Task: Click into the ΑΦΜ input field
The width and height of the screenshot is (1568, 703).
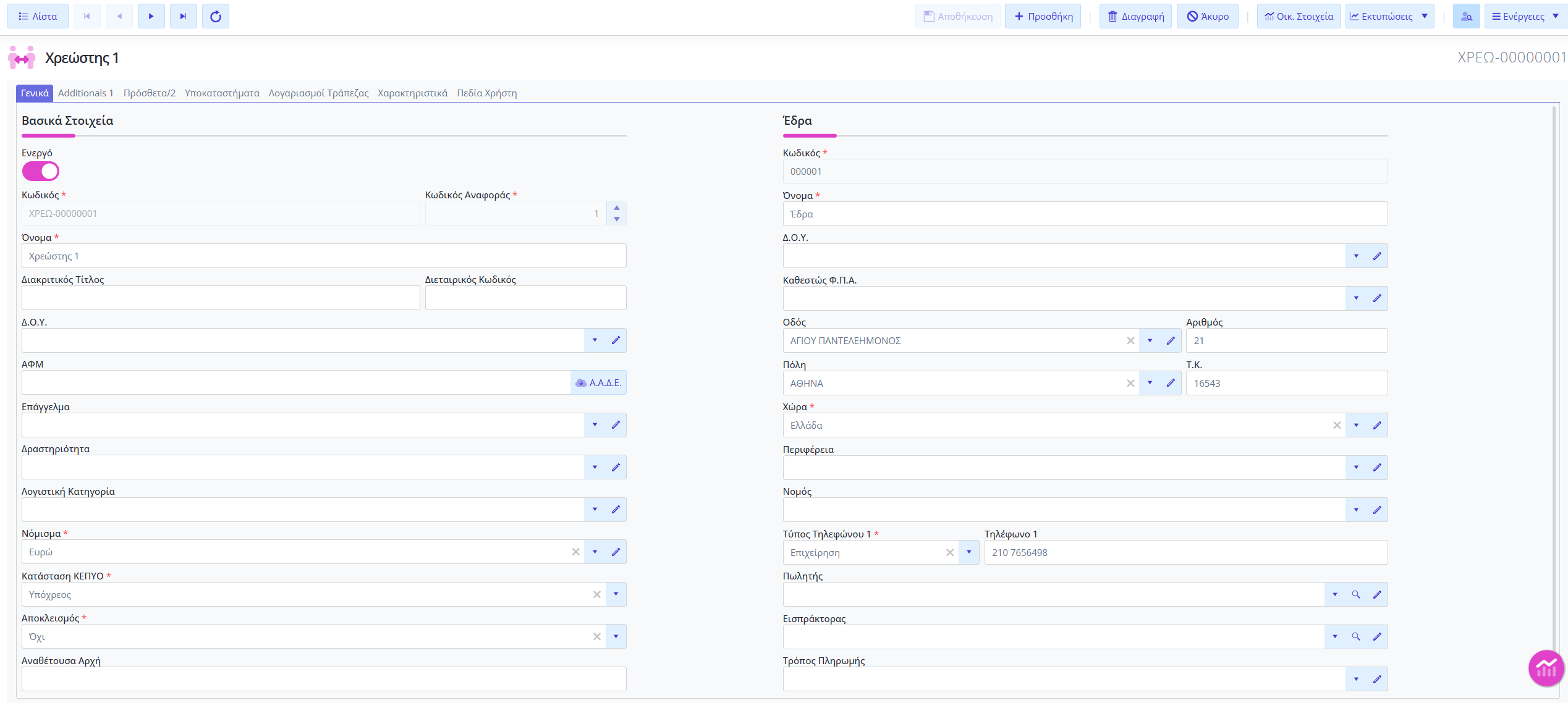Action: (296, 382)
